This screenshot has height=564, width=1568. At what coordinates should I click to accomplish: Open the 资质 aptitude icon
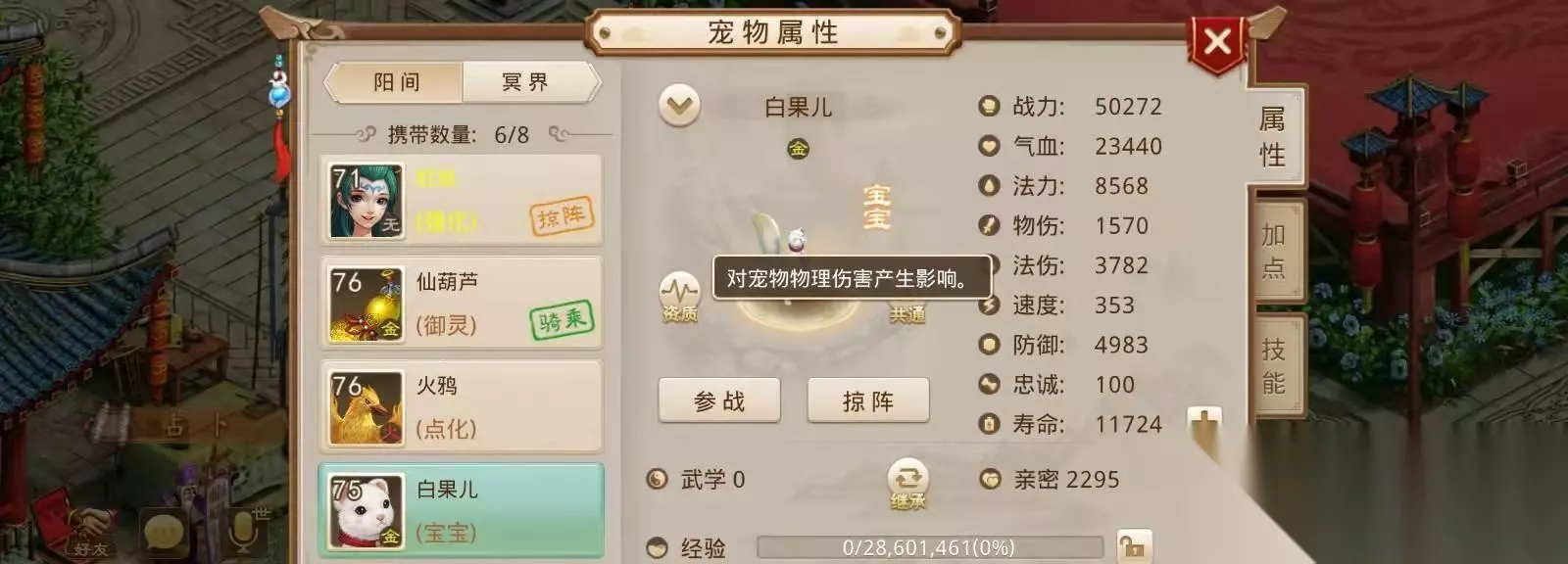click(x=679, y=297)
